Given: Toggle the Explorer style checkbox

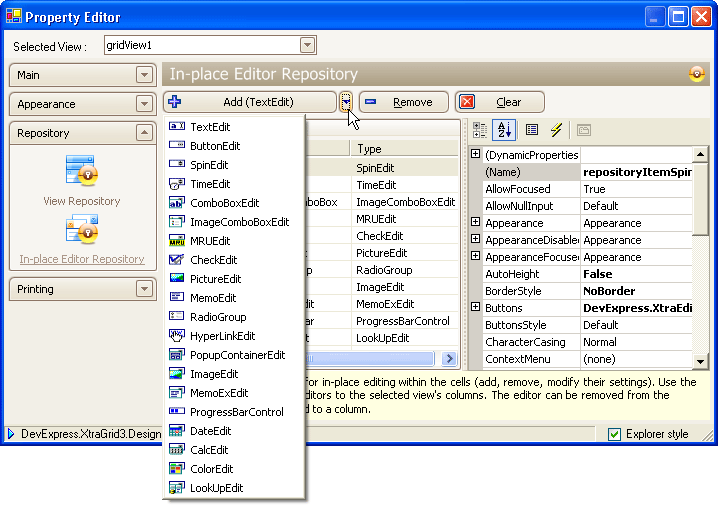Looking at the screenshot, I should (x=615, y=434).
